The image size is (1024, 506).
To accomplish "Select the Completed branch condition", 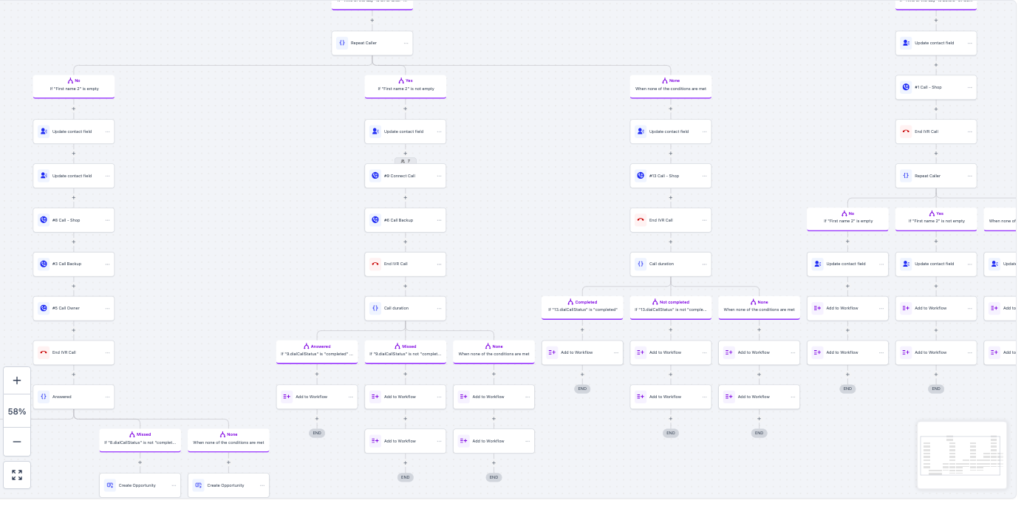I will click(x=582, y=306).
